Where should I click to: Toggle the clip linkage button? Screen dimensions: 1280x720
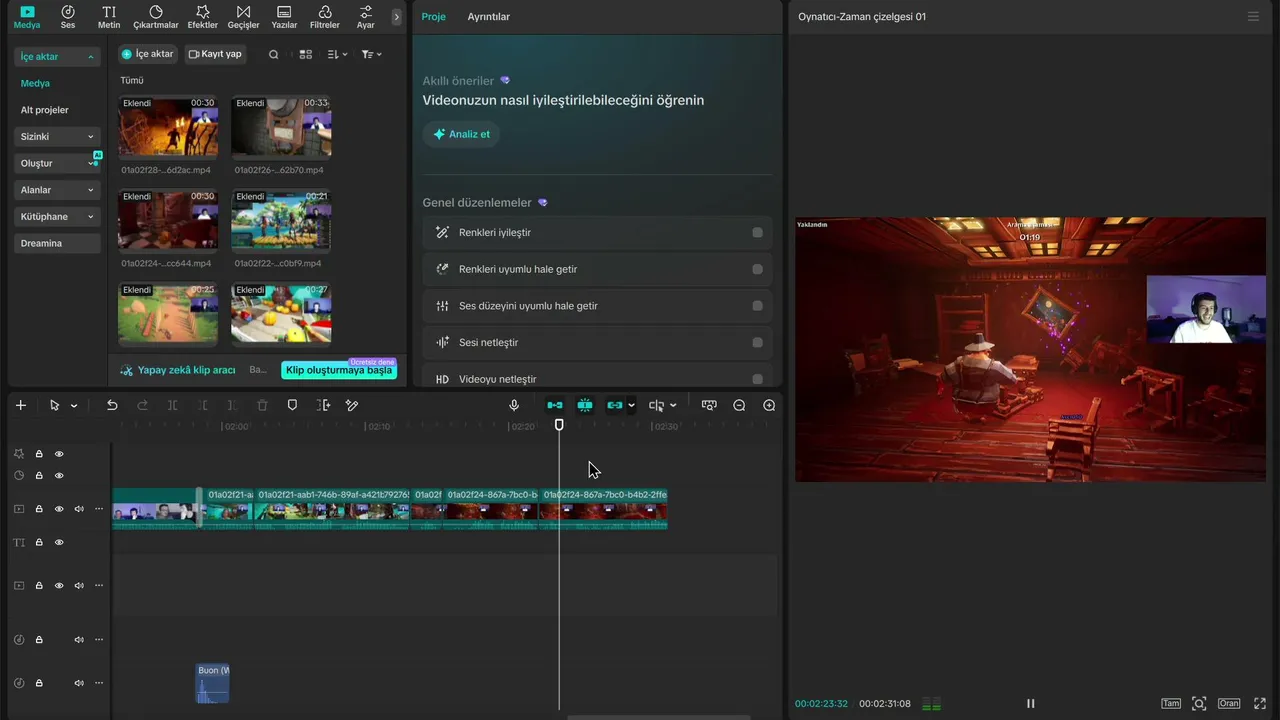[x=615, y=405]
